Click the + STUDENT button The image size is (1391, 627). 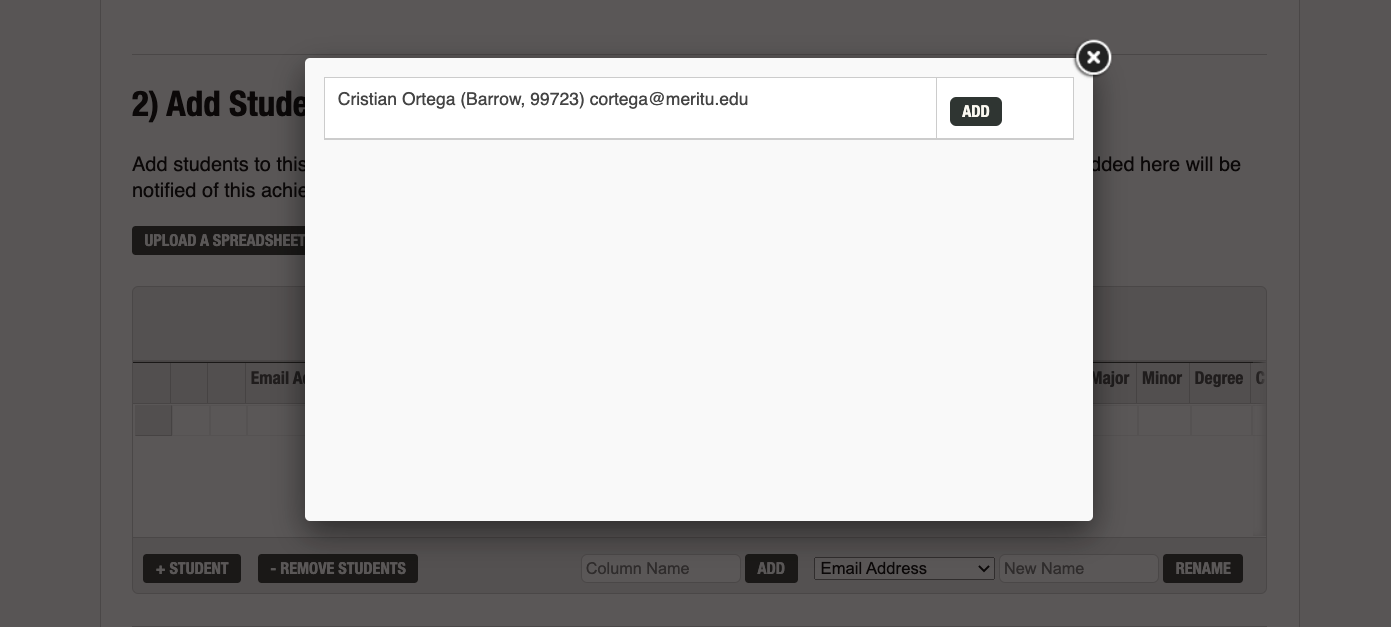pyautogui.click(x=191, y=568)
